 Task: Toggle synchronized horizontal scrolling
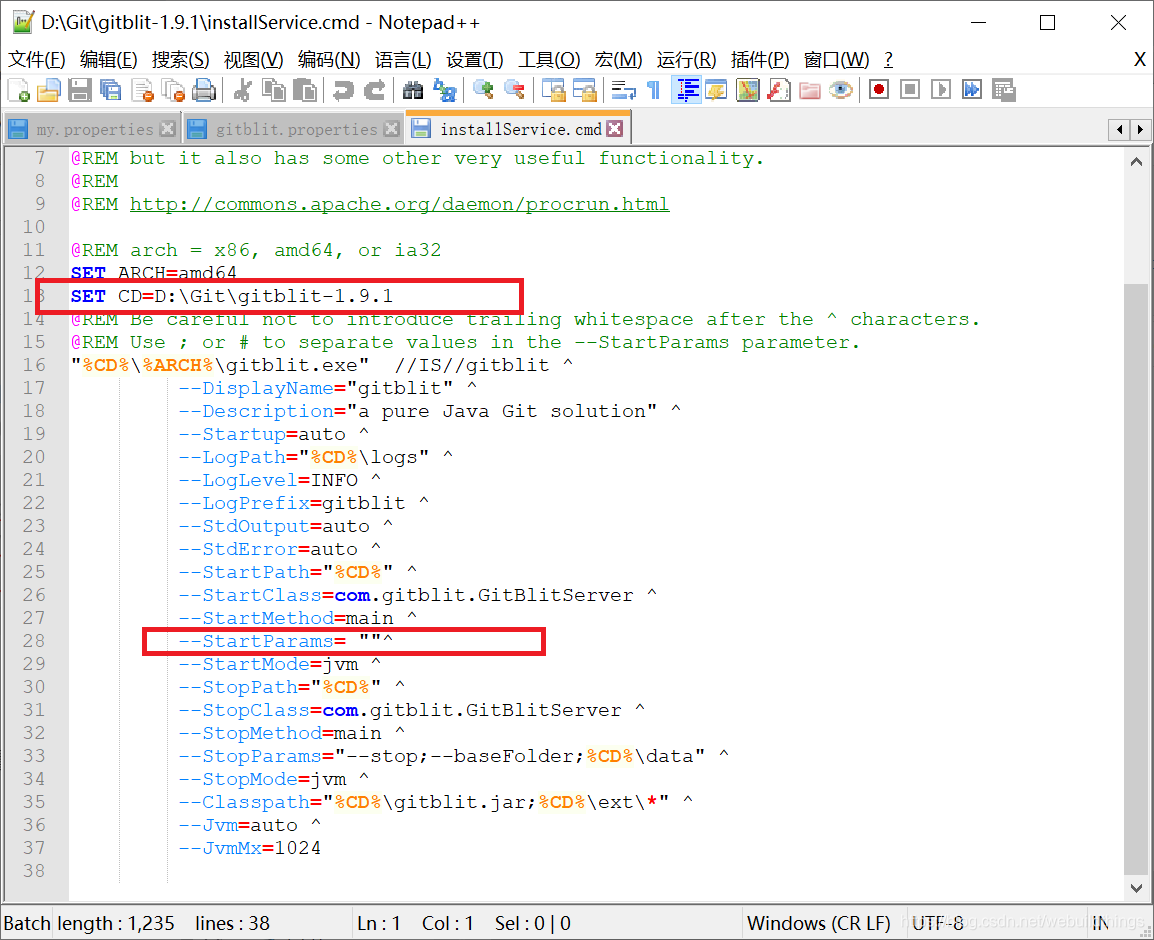click(x=585, y=90)
